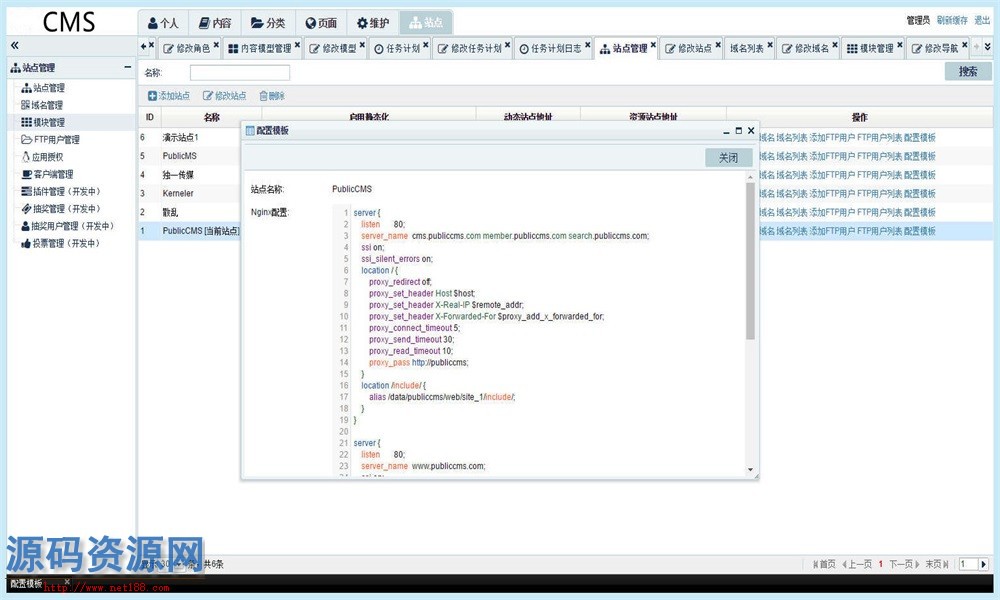This screenshot has height=600, width=1000.
Task: Collapse the 站点管理 sidebar section
Action: 128,67
